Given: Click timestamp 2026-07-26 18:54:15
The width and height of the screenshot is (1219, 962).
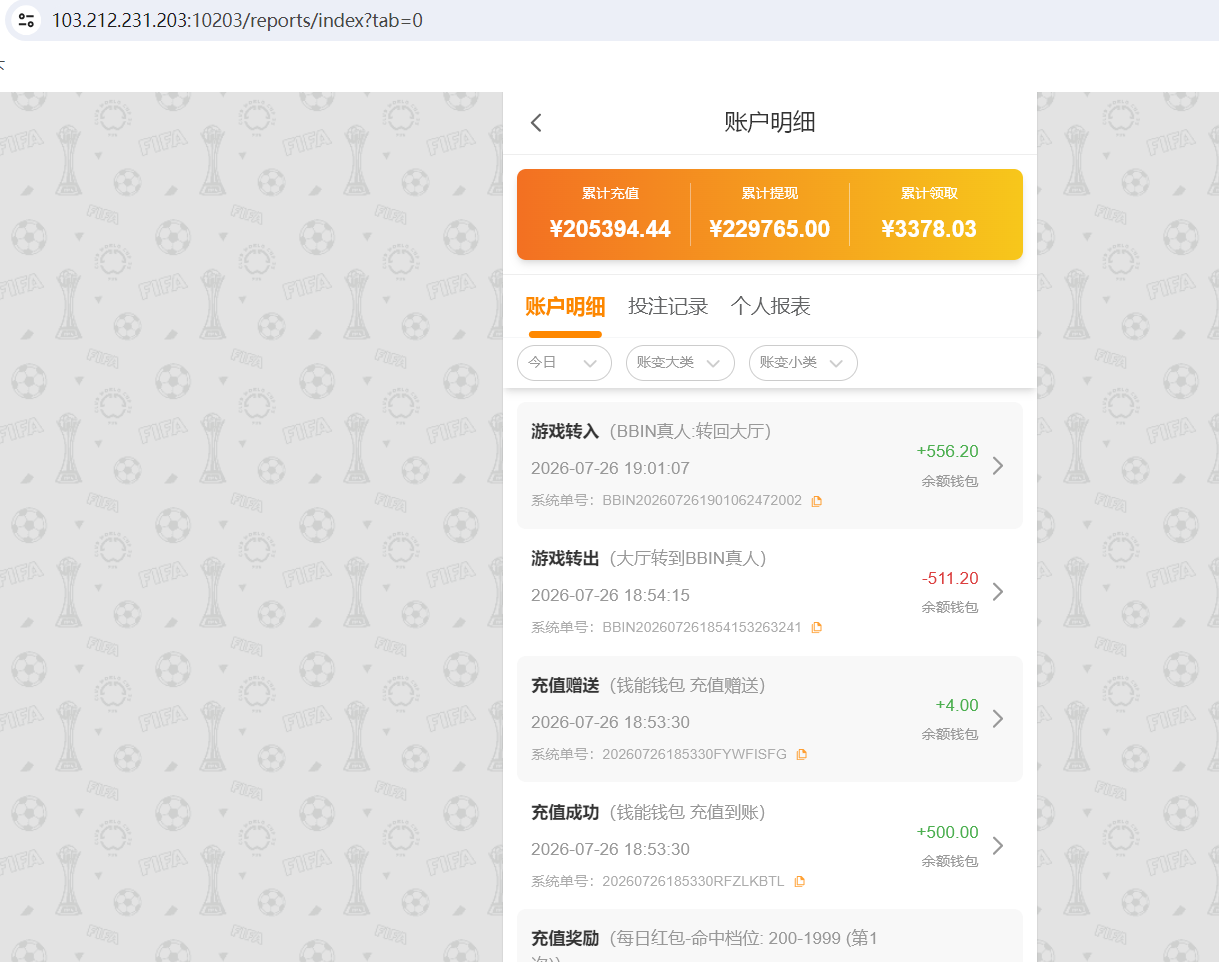Looking at the screenshot, I should point(610,596).
